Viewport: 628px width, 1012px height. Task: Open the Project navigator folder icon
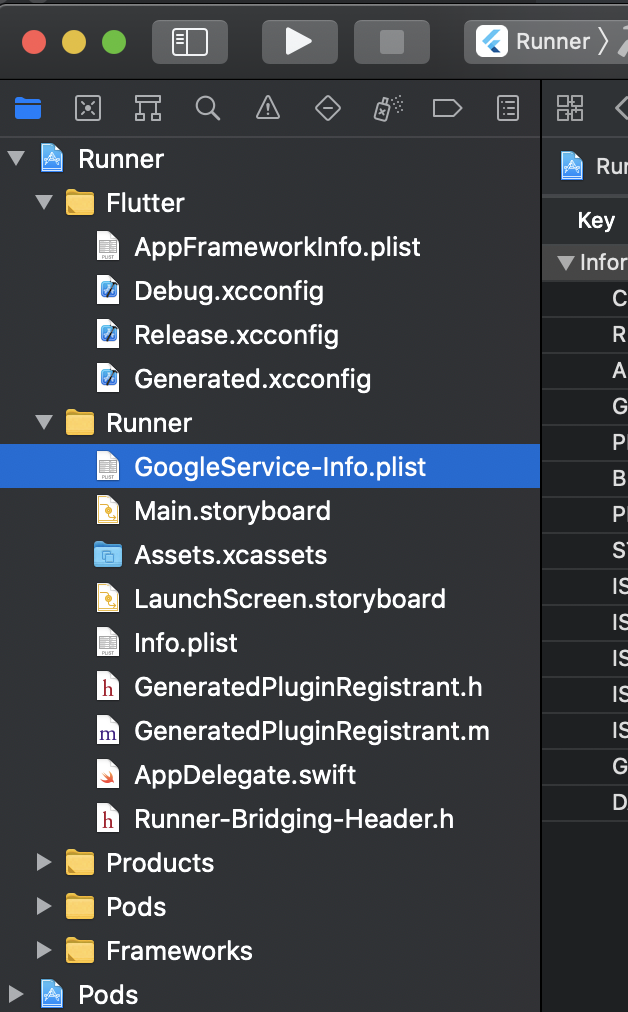coord(28,108)
